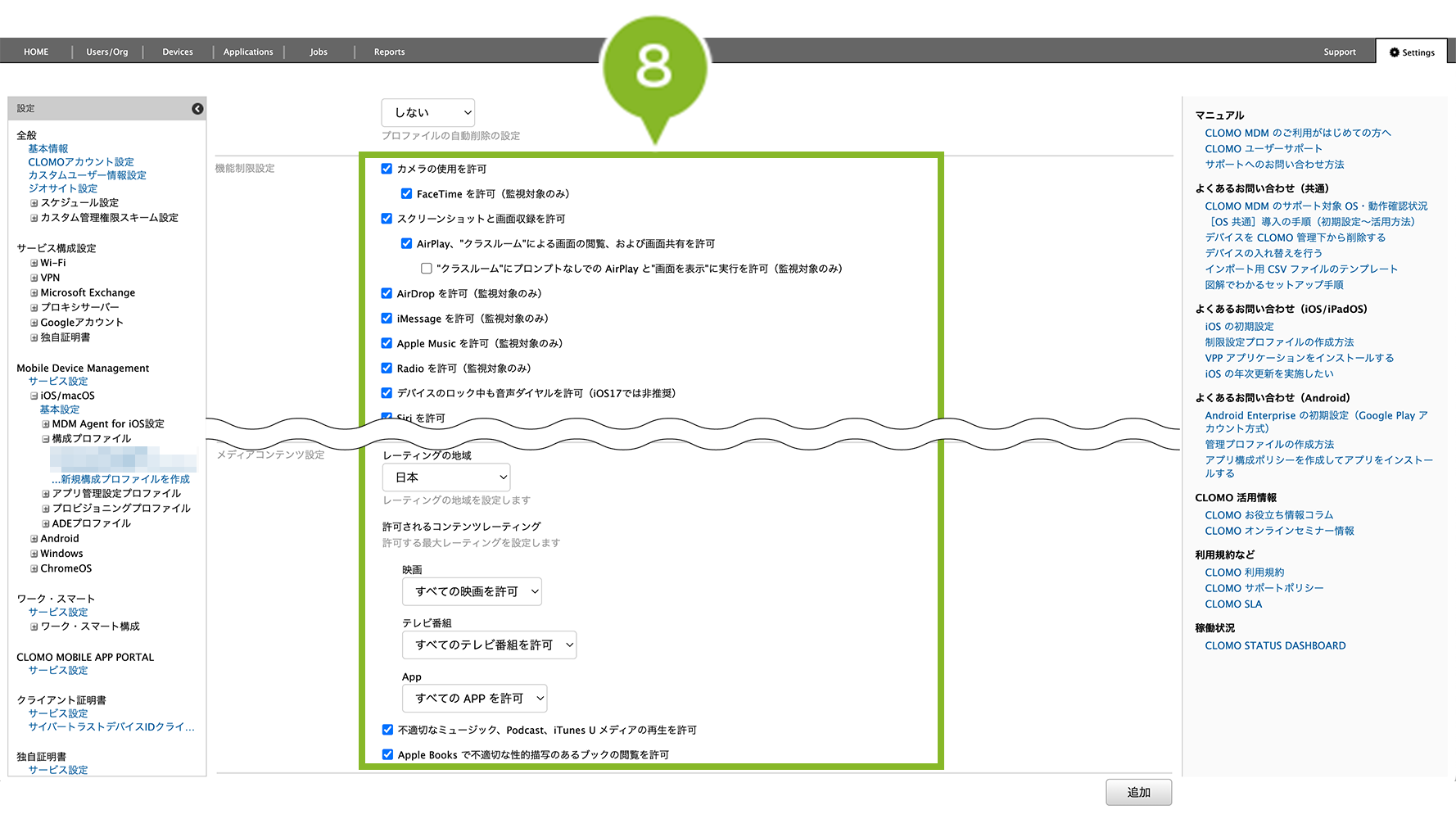Viewport: 1456px width, 819px height.
Task: Click the Settings gear icon
Action: (x=1394, y=52)
